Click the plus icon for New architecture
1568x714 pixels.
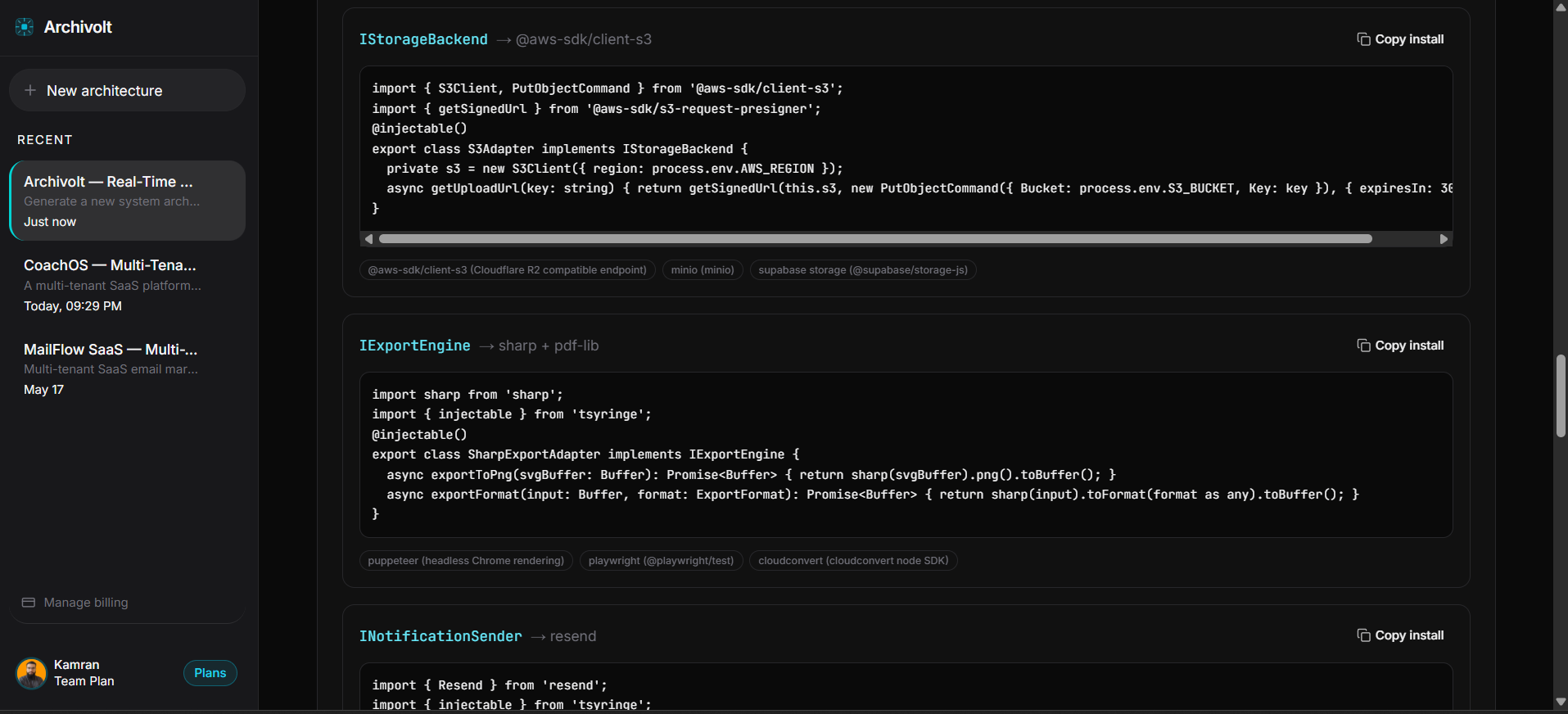coord(30,90)
